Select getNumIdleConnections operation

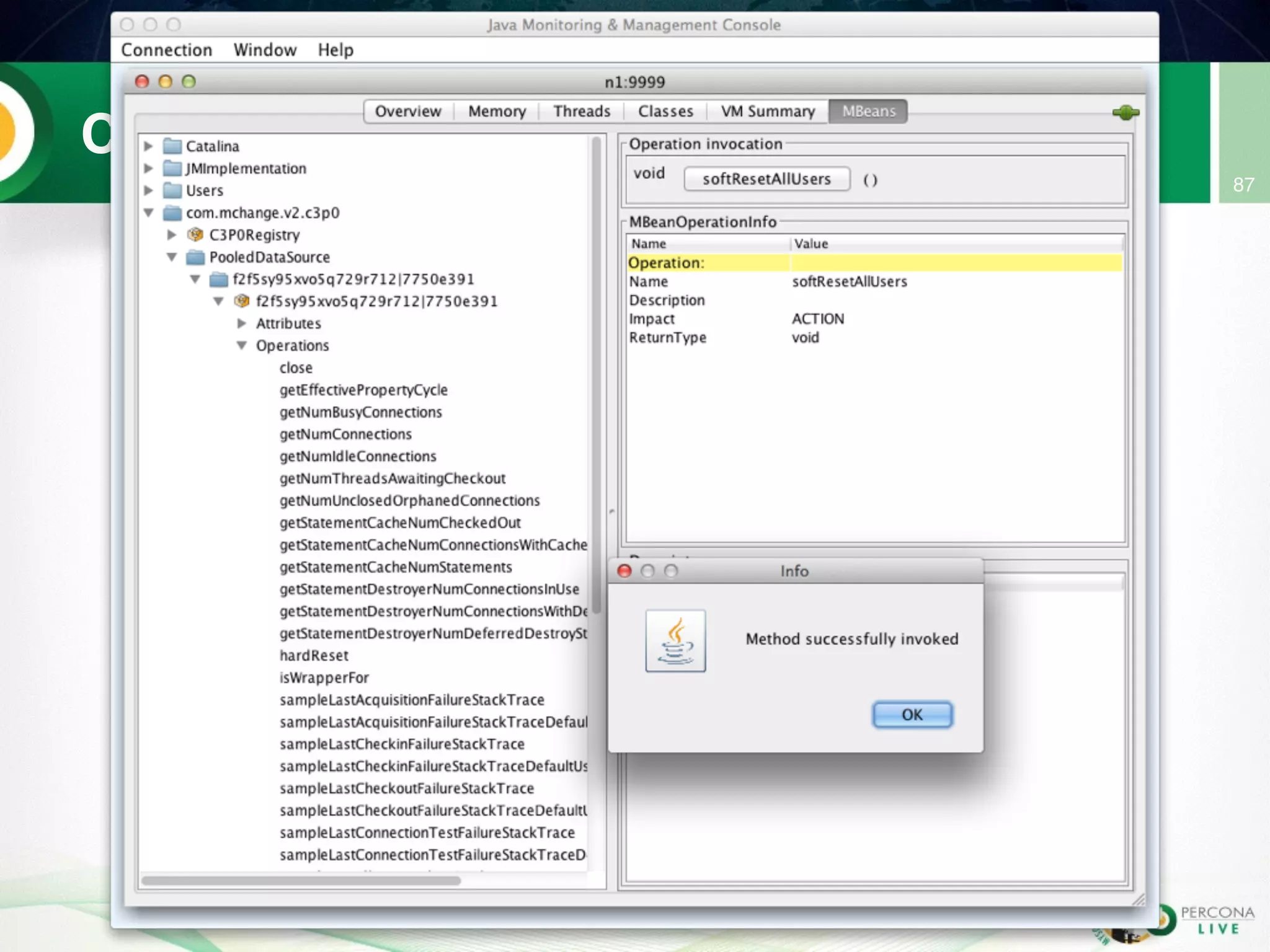pos(358,457)
